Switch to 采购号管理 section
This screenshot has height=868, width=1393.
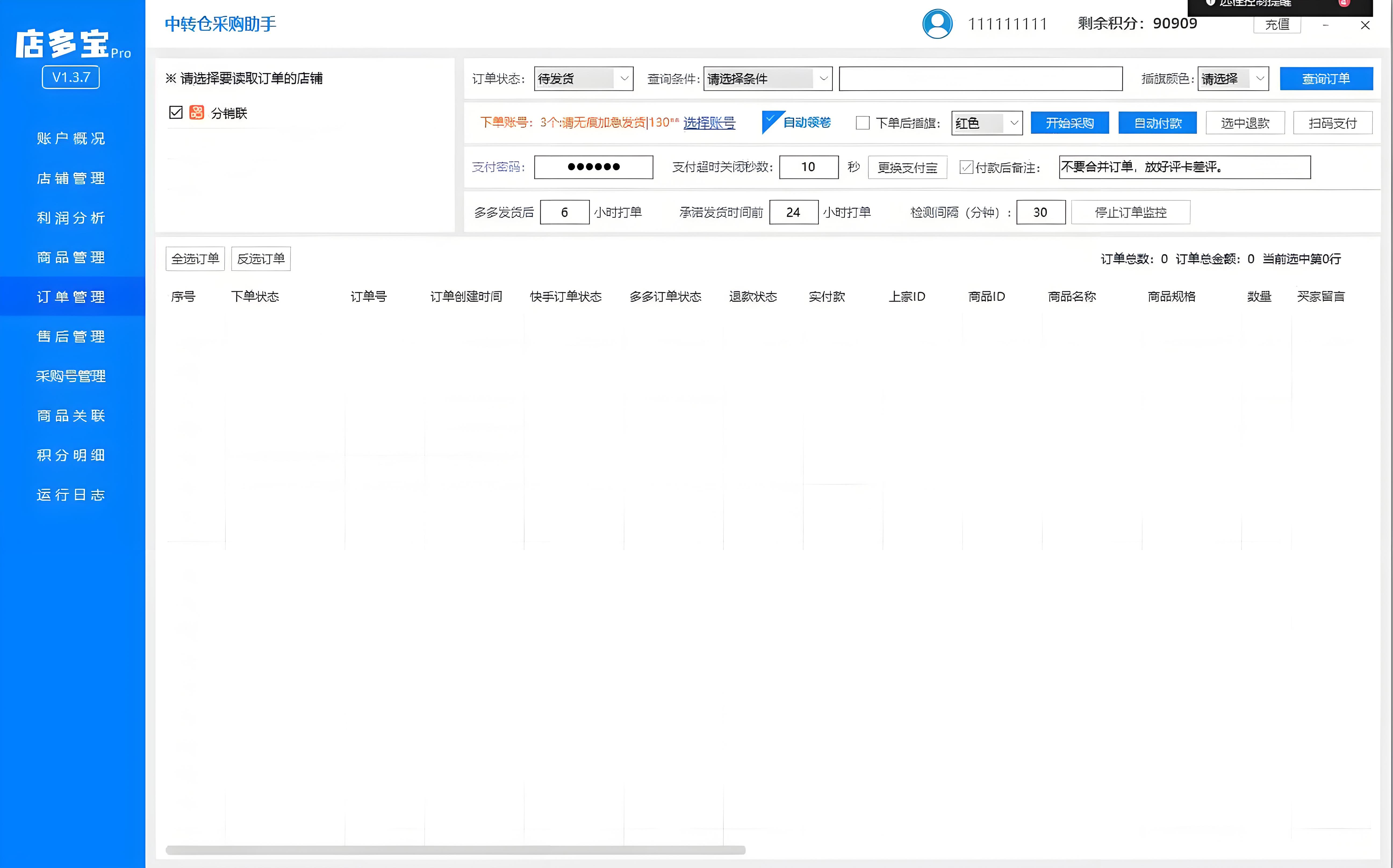pyautogui.click(x=71, y=376)
